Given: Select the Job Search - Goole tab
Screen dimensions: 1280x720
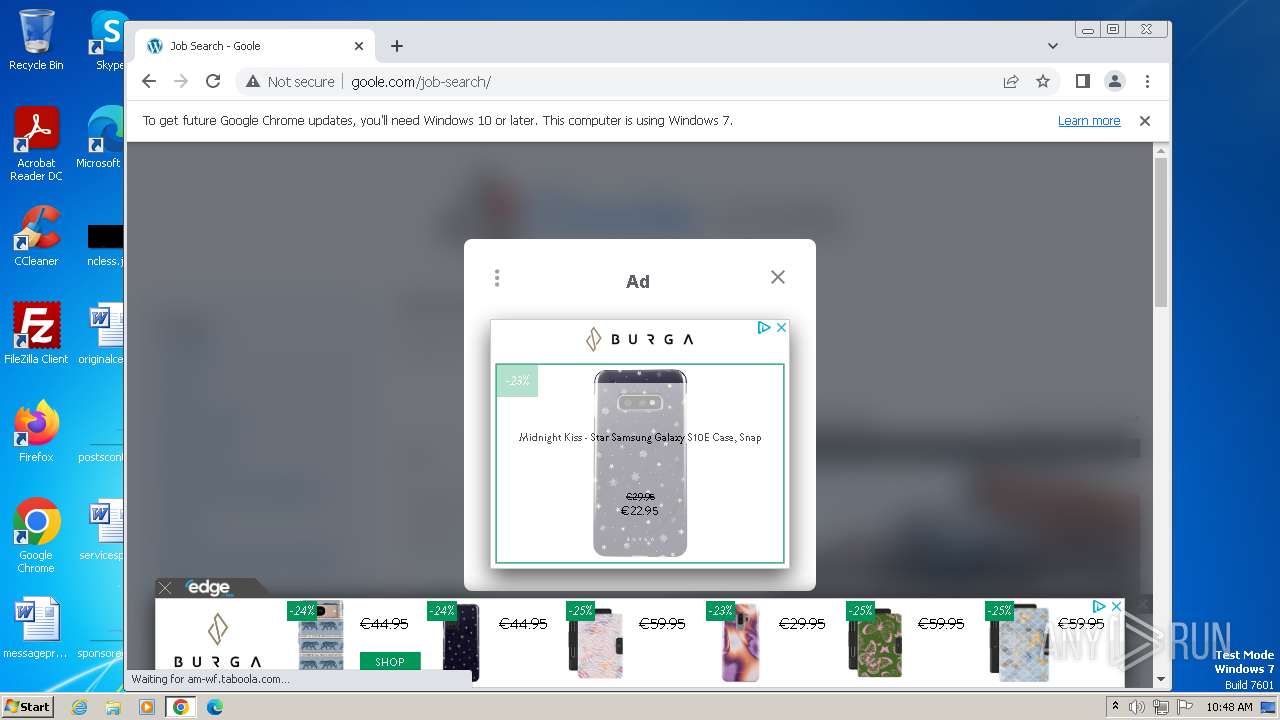Looking at the screenshot, I should pyautogui.click(x=255, y=46).
